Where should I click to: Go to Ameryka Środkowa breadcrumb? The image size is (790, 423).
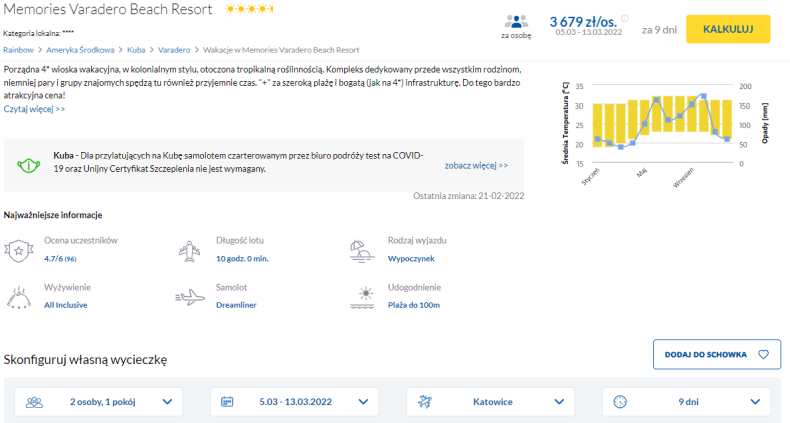click(x=81, y=49)
